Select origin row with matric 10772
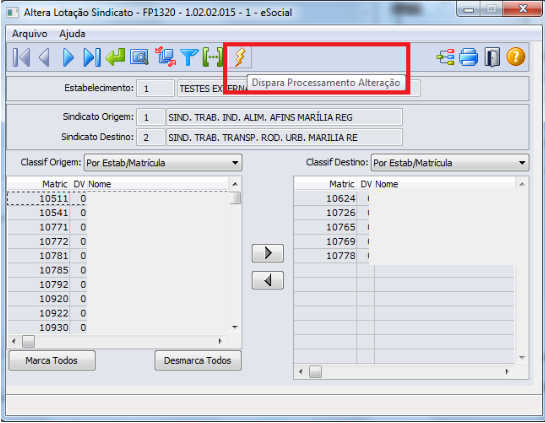545x423 pixels. (118, 241)
